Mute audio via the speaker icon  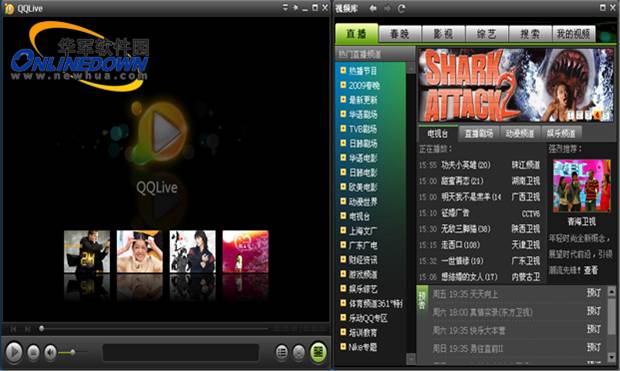tap(50, 352)
